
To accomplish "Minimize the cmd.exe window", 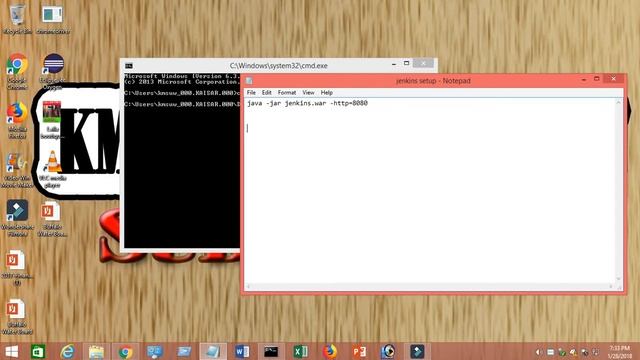I will click(x=394, y=64).
